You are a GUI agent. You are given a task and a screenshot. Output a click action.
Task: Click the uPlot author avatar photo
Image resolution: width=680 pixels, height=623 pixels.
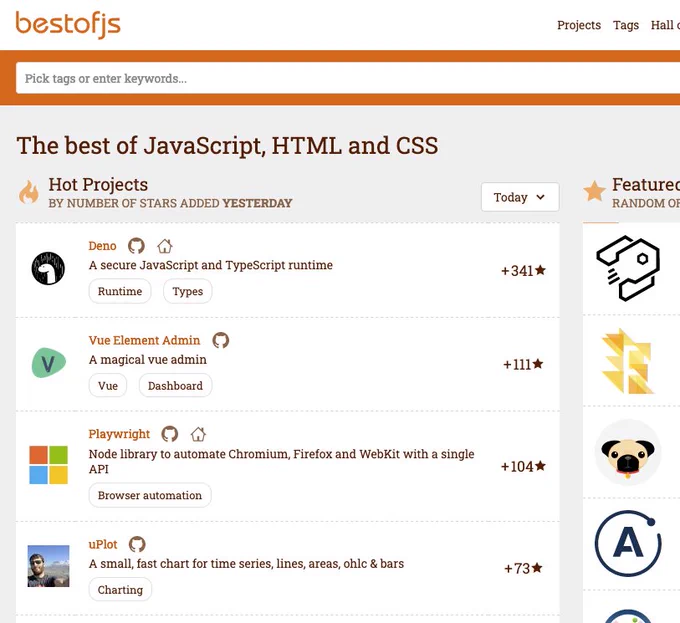pos(49,566)
